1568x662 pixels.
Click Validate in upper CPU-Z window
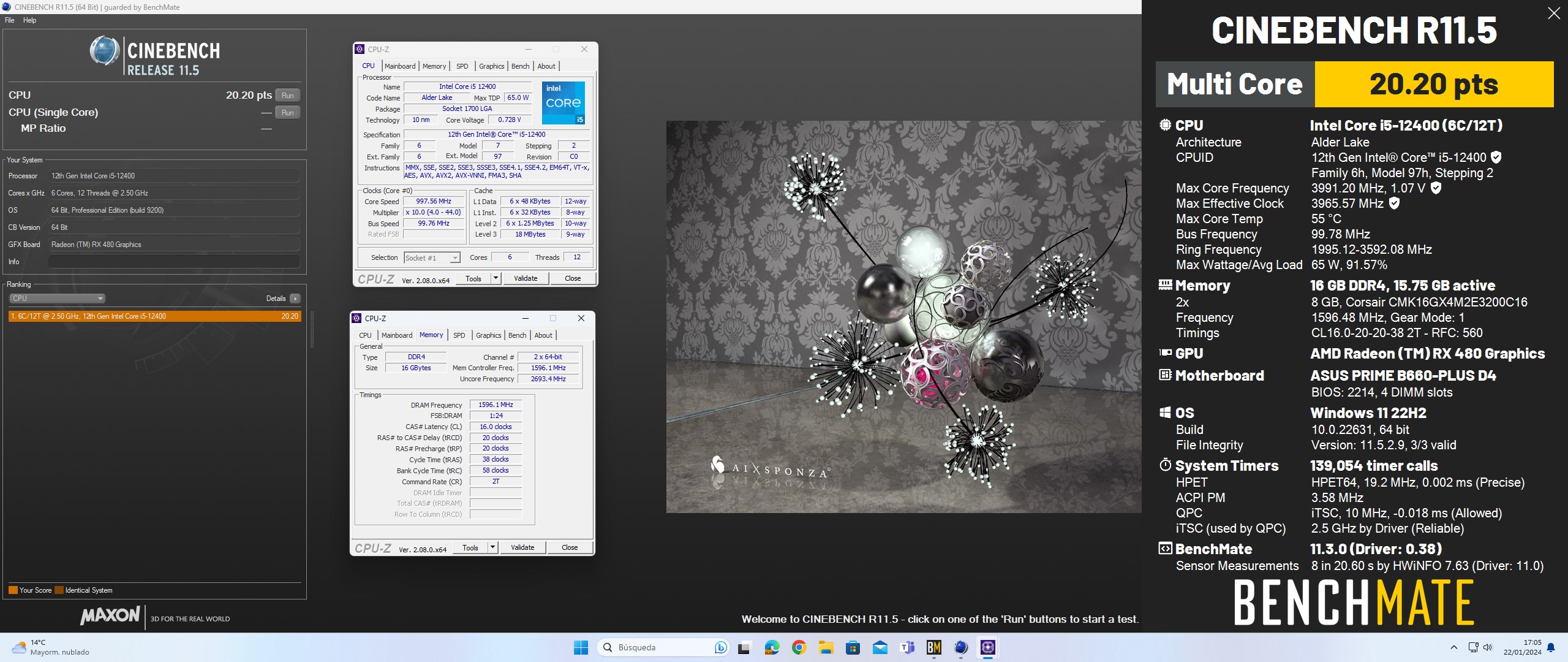click(526, 278)
